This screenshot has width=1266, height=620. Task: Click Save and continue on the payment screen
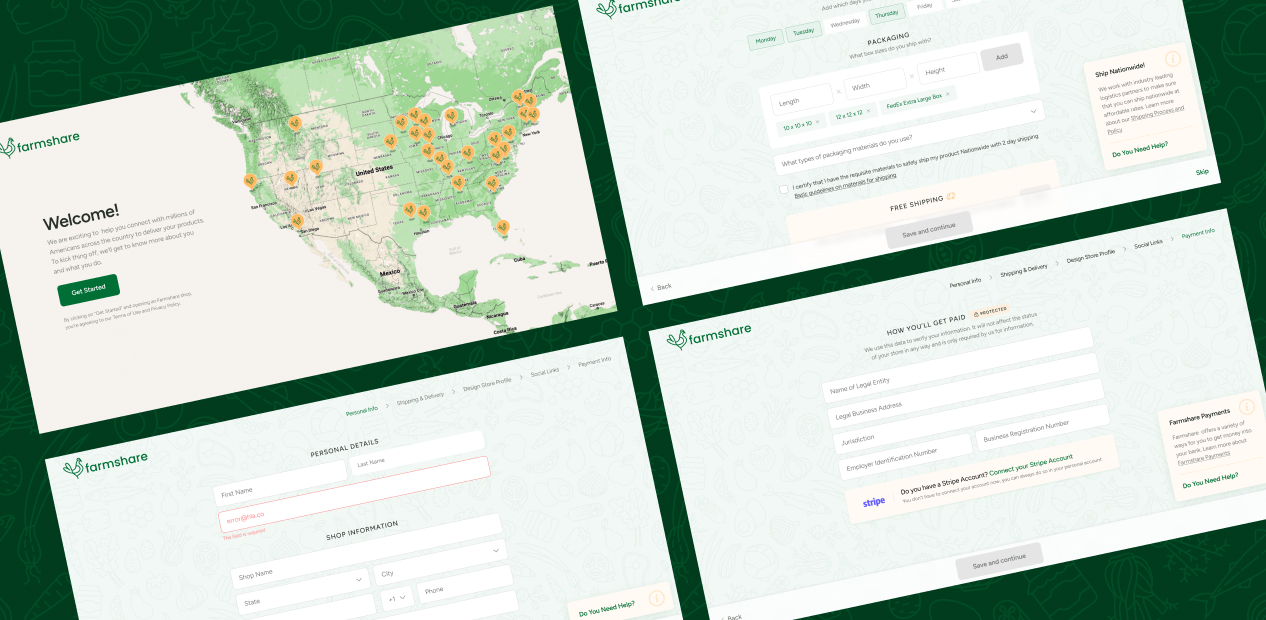click(x=999, y=560)
